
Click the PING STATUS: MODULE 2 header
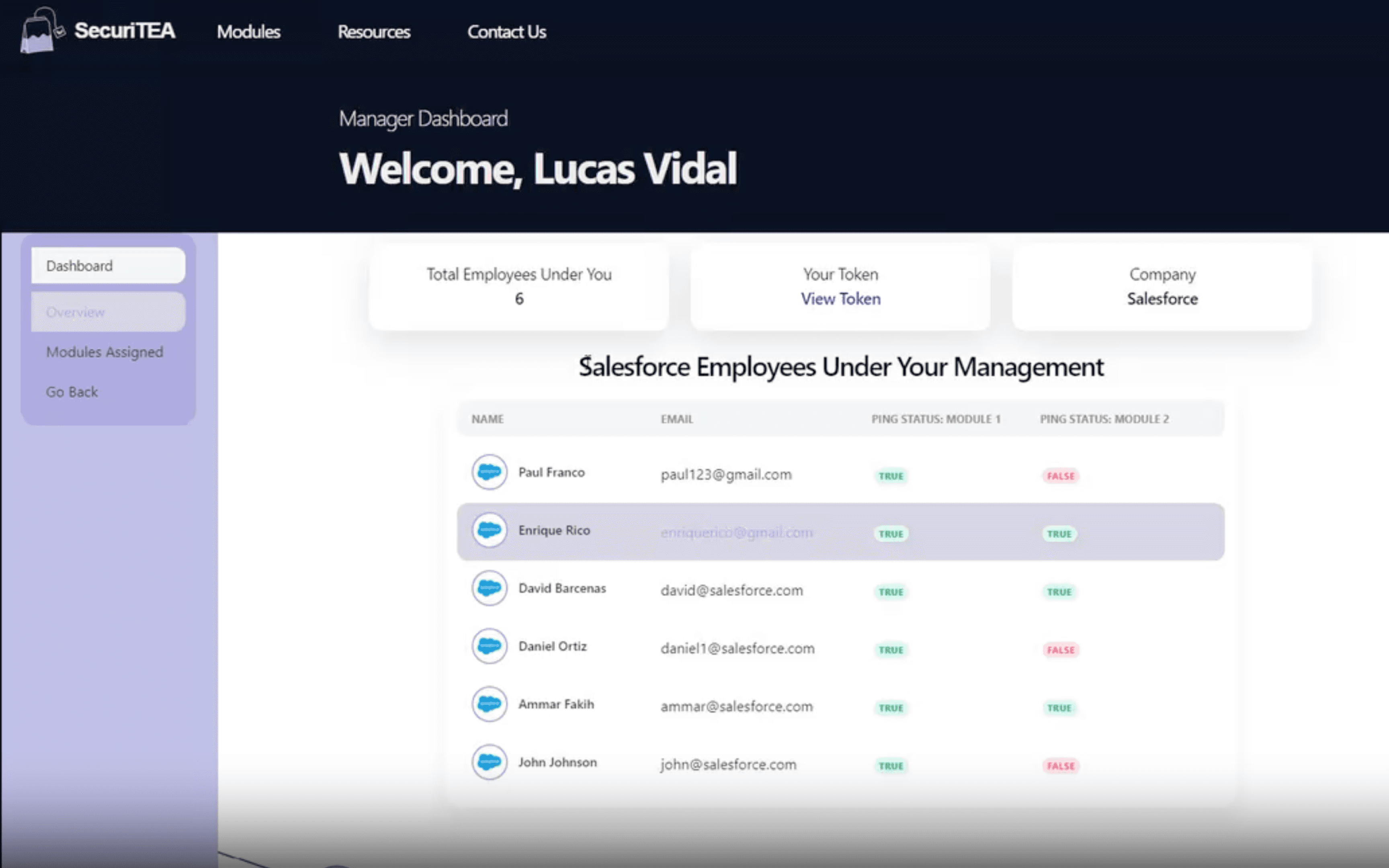tap(1104, 419)
